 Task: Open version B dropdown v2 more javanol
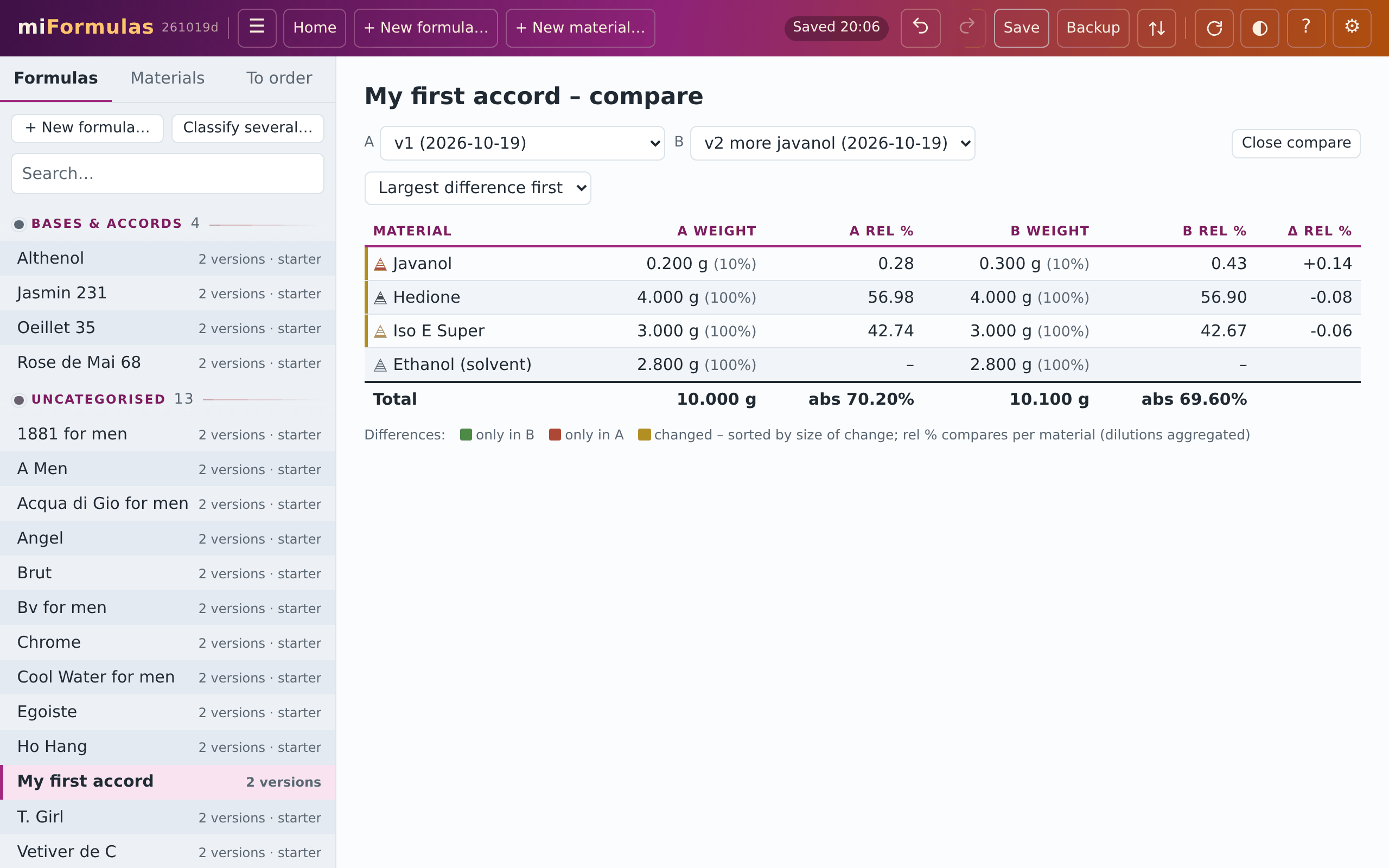[832, 143]
